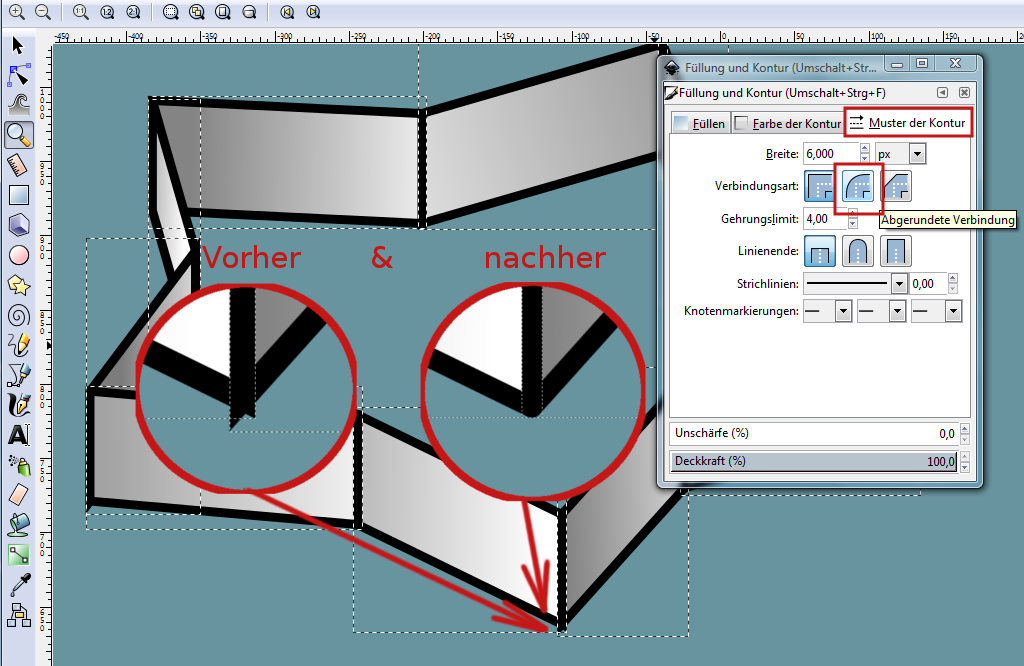Screen dimensions: 1024x666
Task: Iconify the docked Füllung und Kontur panel
Action: click(x=942, y=93)
